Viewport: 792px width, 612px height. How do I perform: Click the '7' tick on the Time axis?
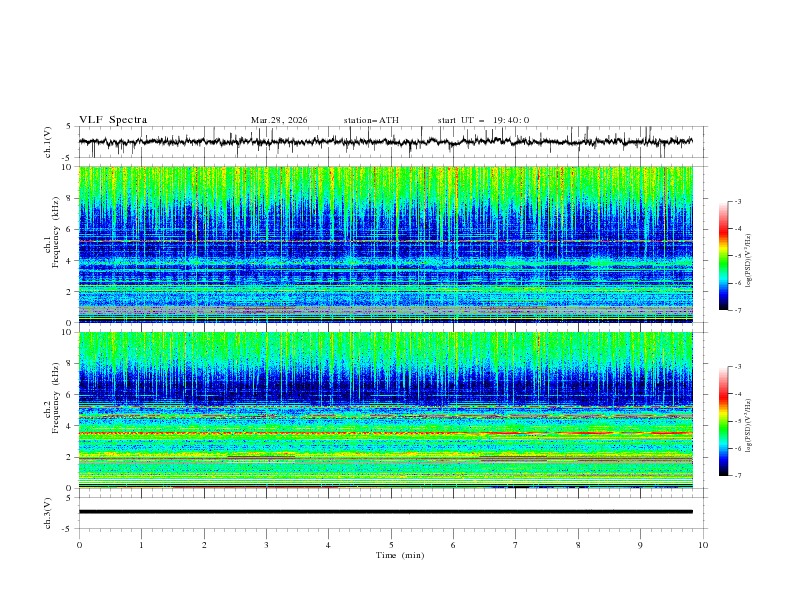coord(515,545)
